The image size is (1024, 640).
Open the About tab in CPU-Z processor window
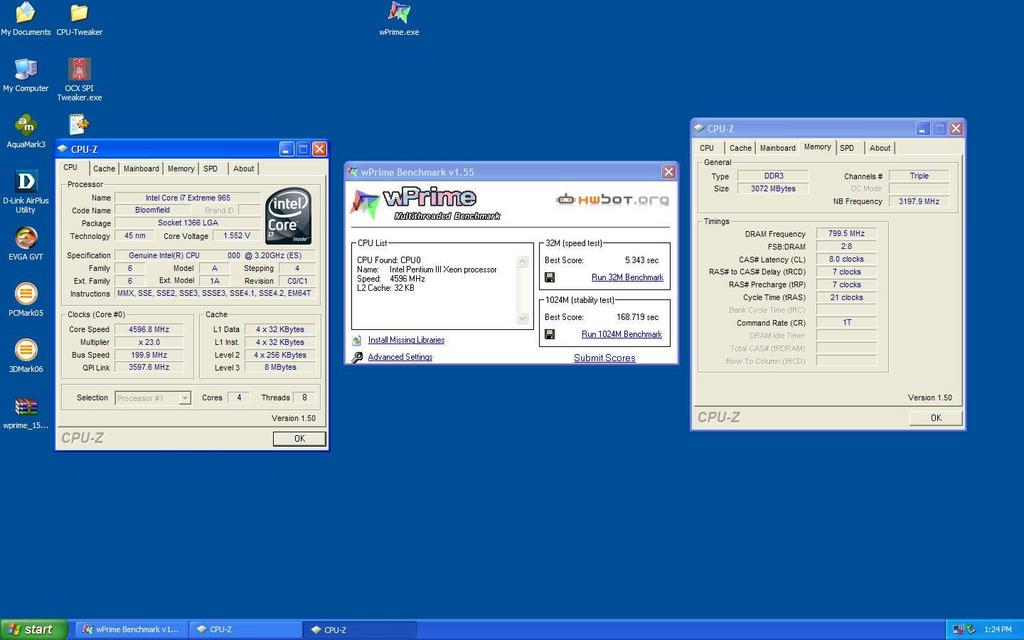[x=244, y=168]
